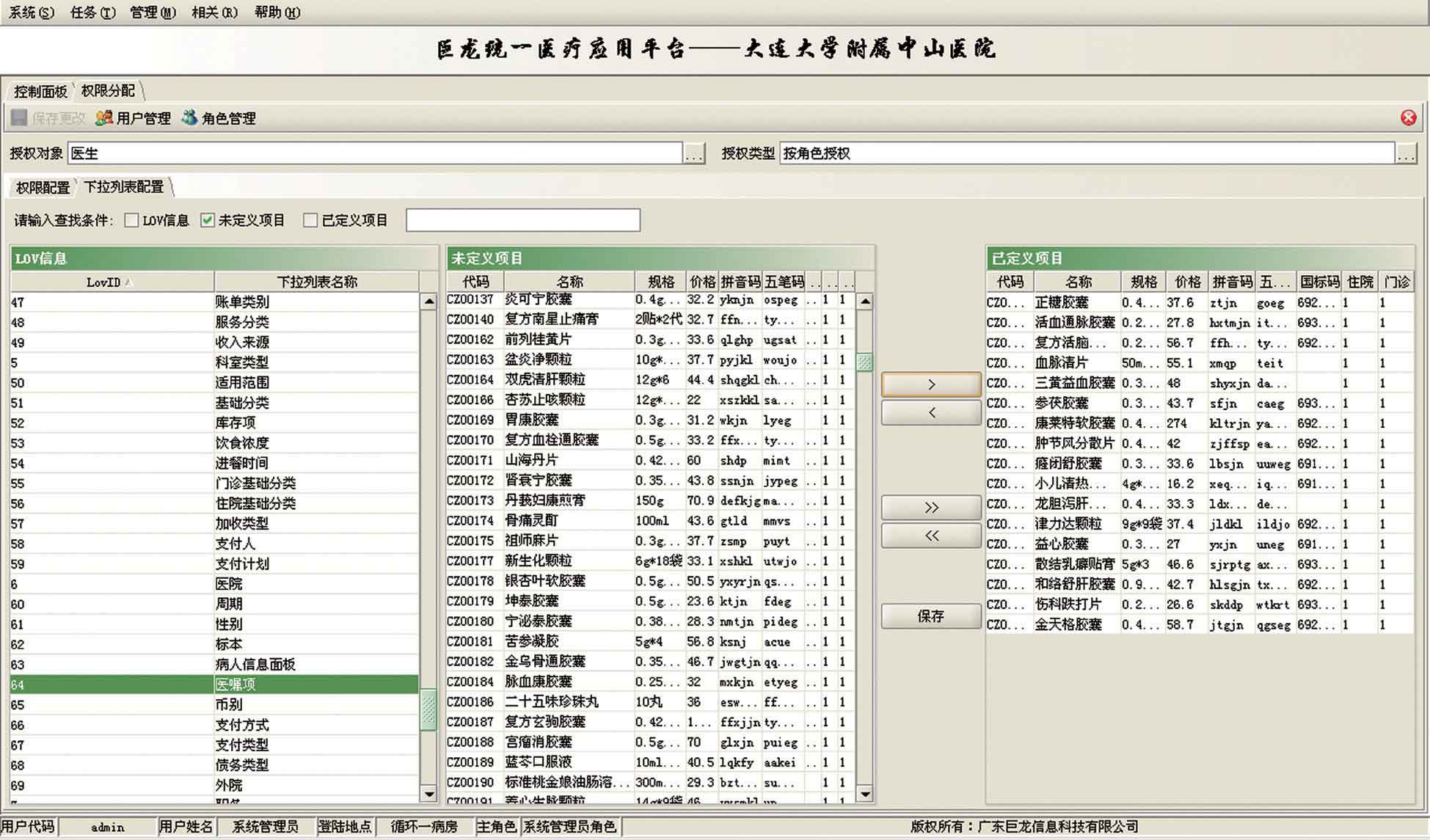Select the 下拉列表配置 sub-tab
1430x840 pixels.
coord(124,187)
